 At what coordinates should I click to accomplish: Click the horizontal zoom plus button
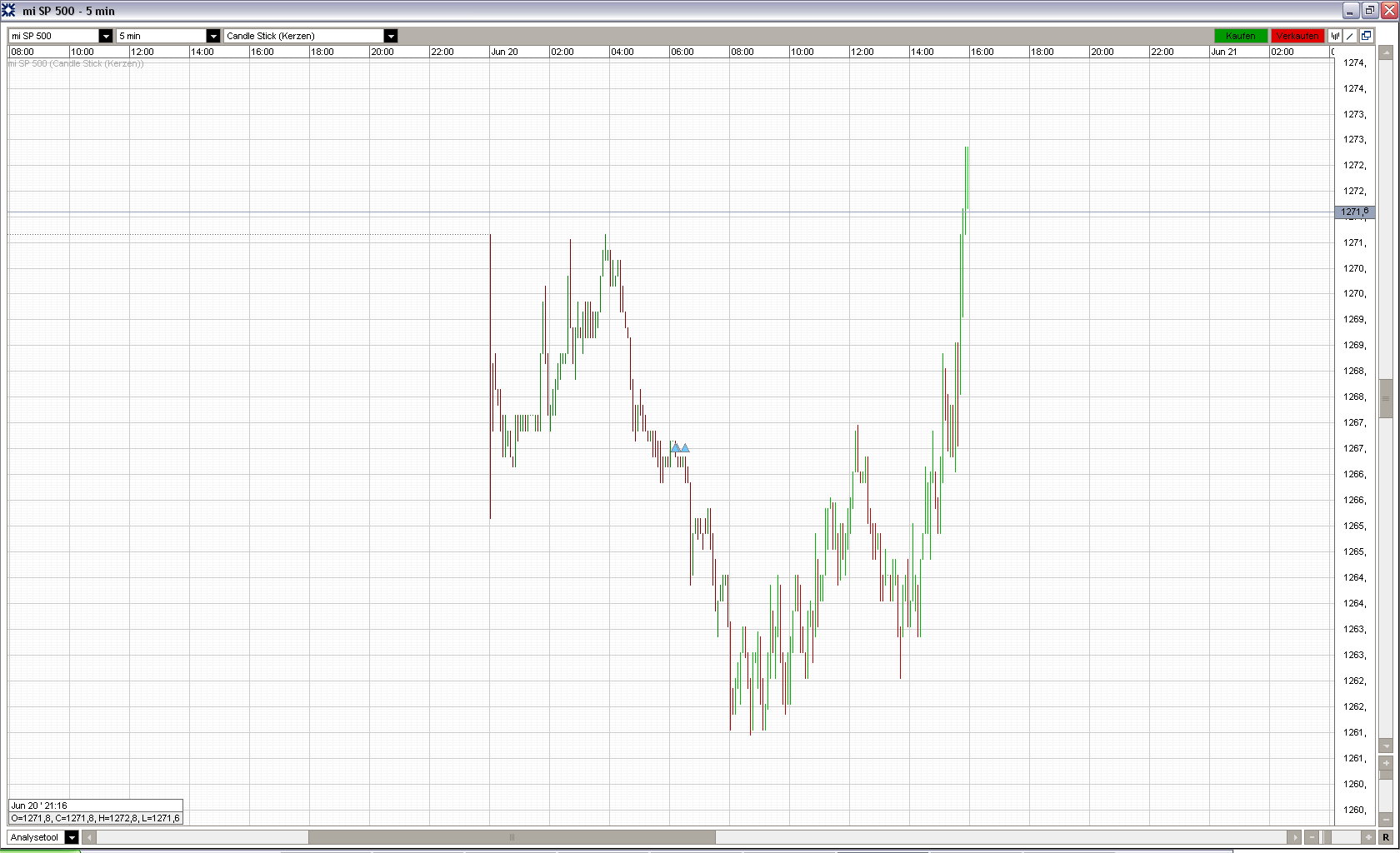pyautogui.click(x=1368, y=837)
